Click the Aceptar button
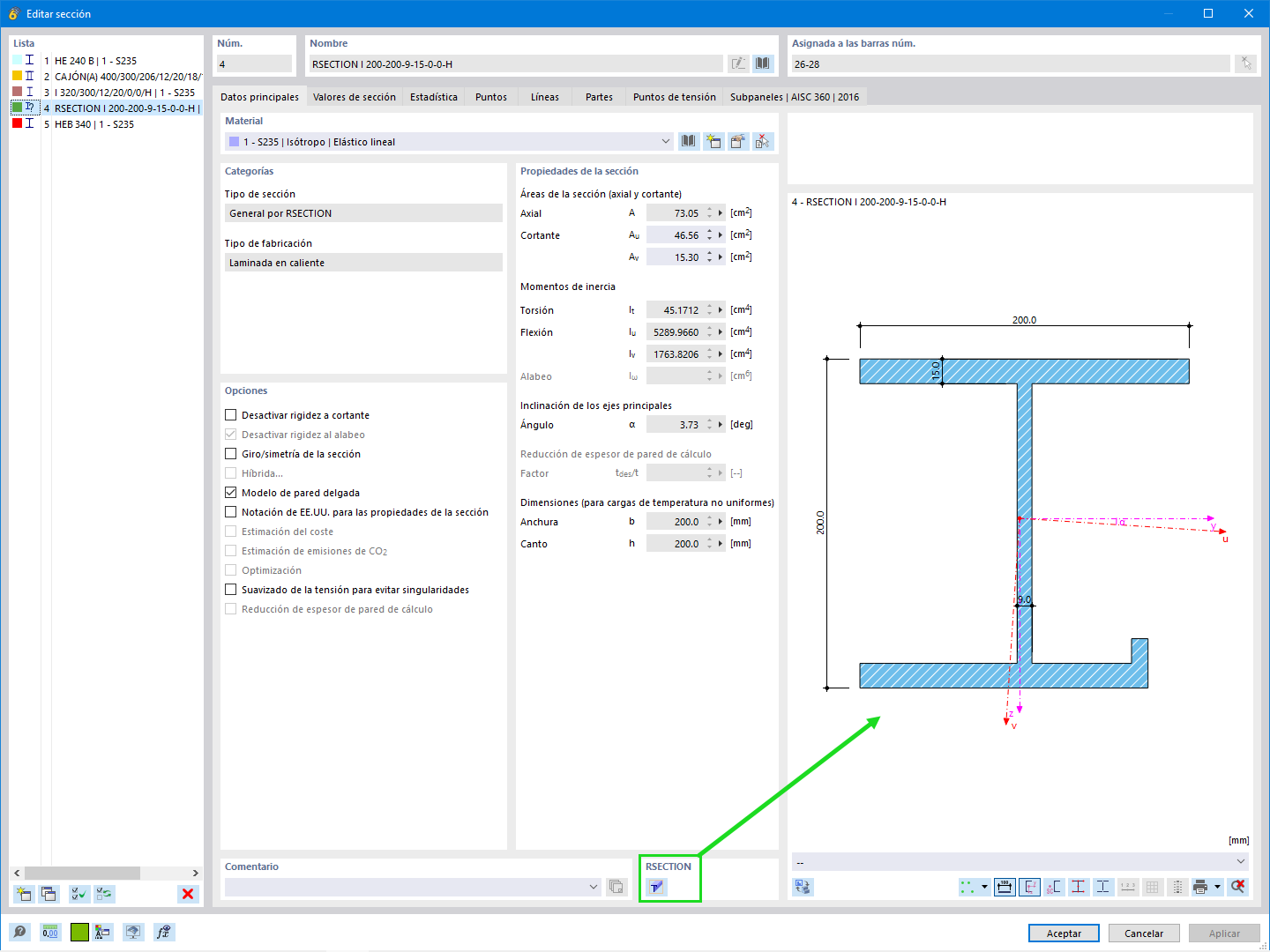Image resolution: width=1270 pixels, height=952 pixels. click(1063, 933)
